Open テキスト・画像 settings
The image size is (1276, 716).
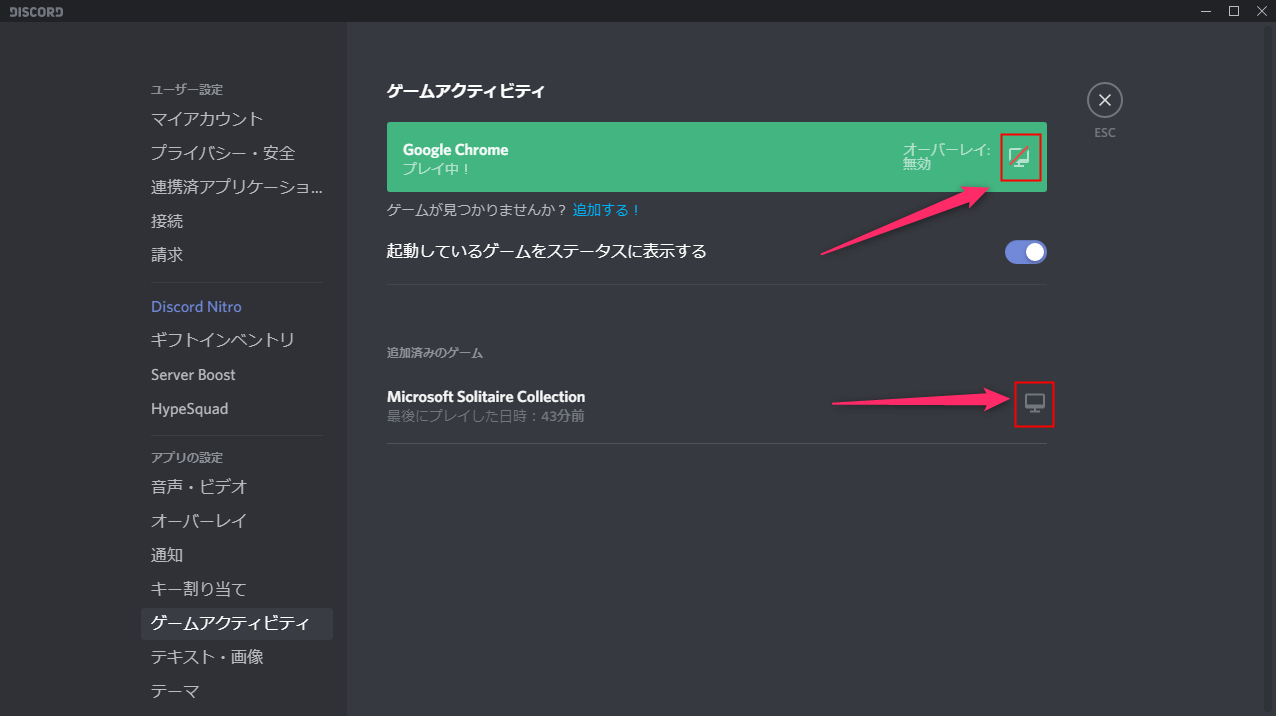tap(207, 657)
